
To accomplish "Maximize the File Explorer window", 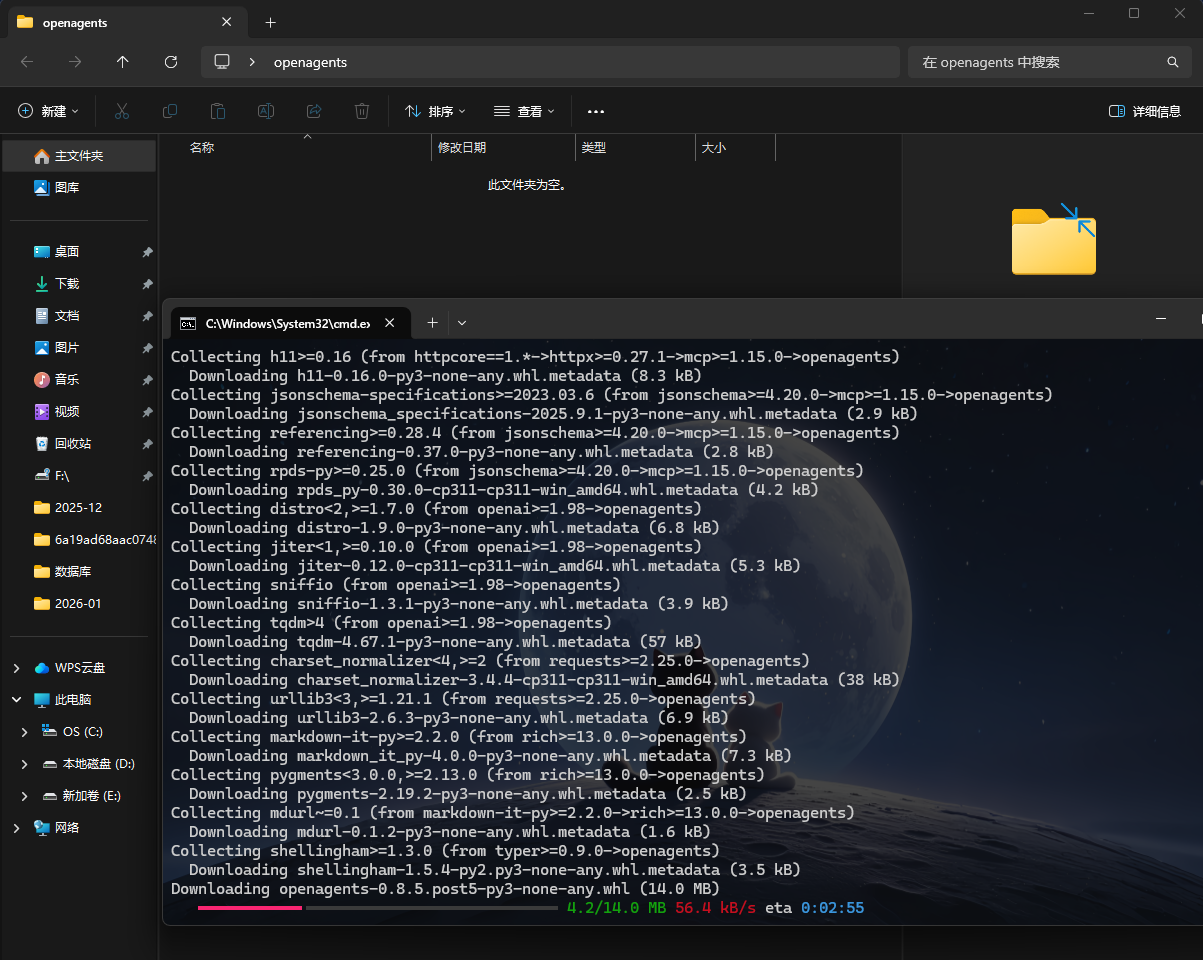I will [1133, 13].
